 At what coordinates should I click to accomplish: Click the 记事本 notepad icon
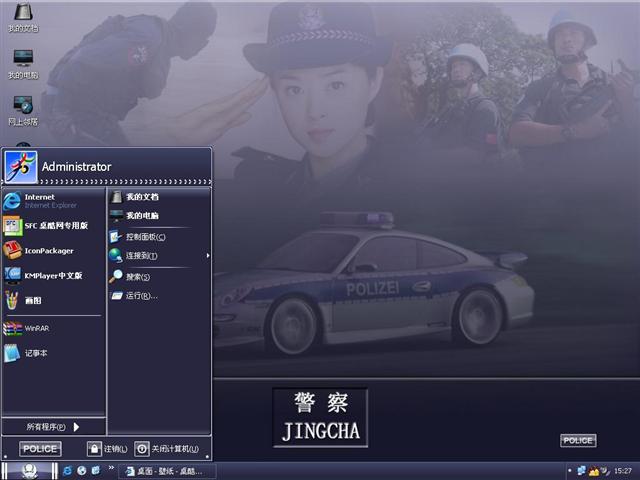click(12, 353)
